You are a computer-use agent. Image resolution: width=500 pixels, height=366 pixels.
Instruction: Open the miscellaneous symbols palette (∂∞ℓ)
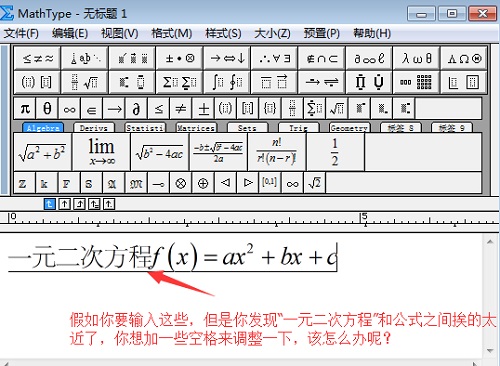(x=369, y=59)
